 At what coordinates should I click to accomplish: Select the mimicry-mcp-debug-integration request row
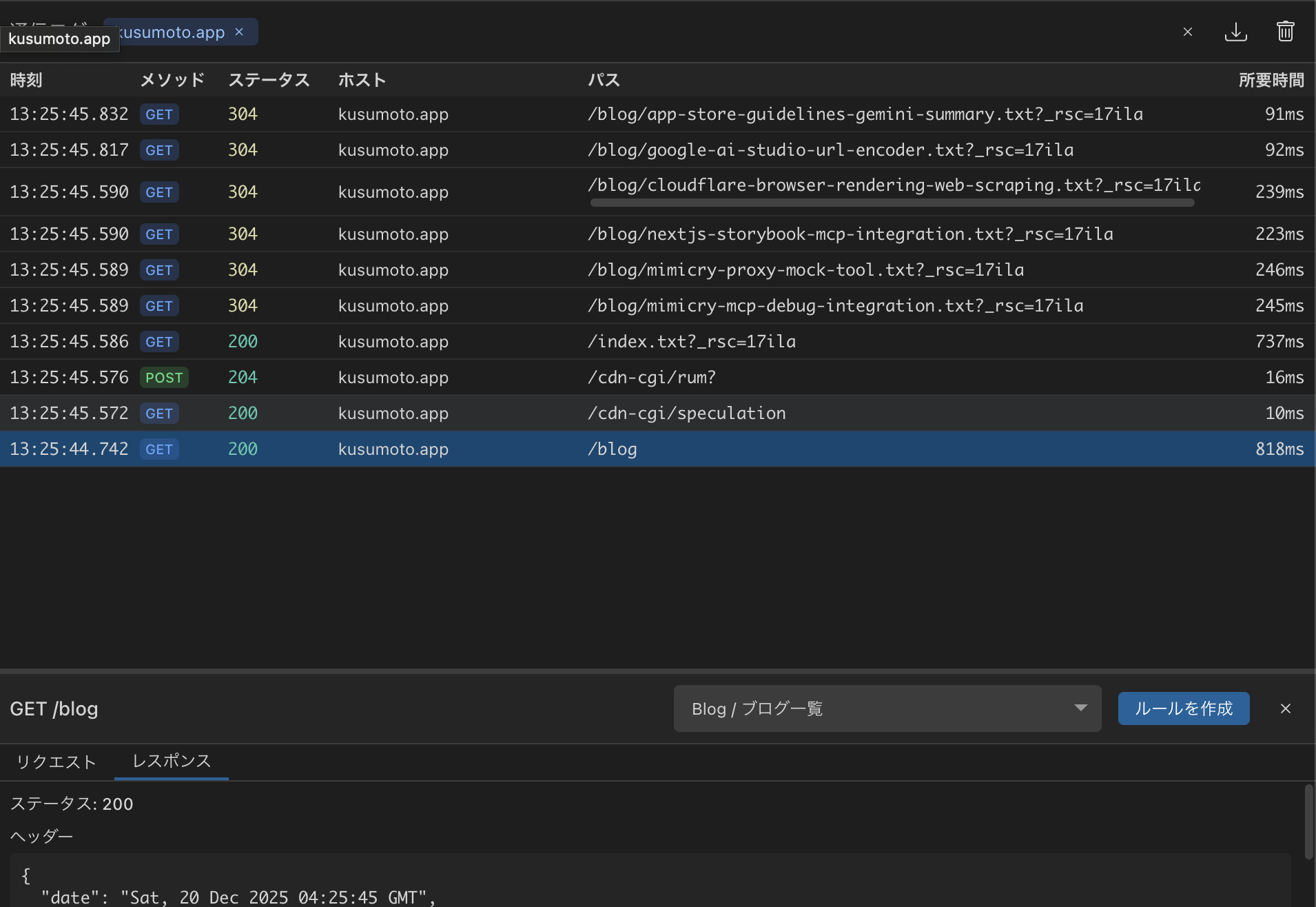click(x=657, y=306)
